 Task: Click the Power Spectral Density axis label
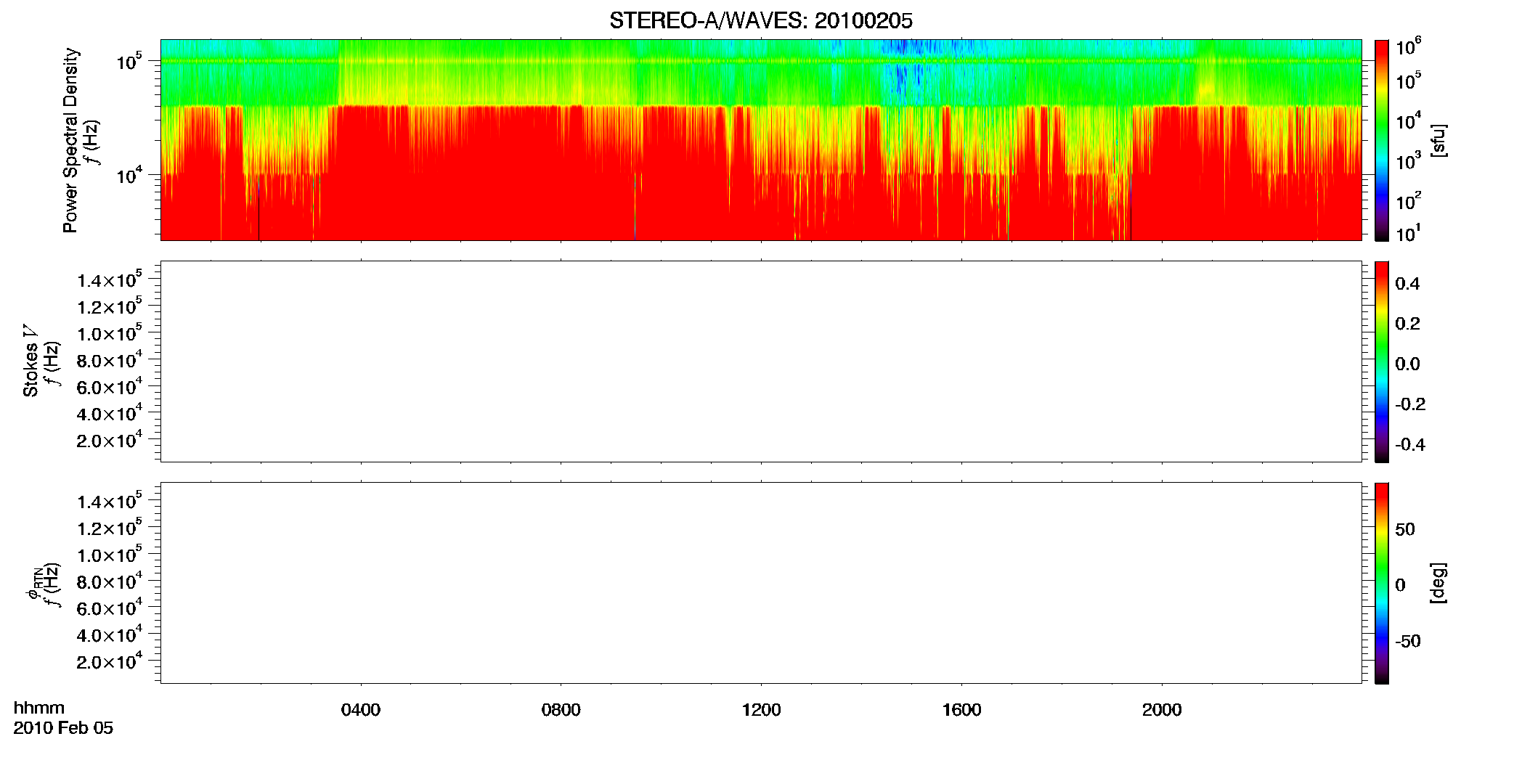coord(70,140)
